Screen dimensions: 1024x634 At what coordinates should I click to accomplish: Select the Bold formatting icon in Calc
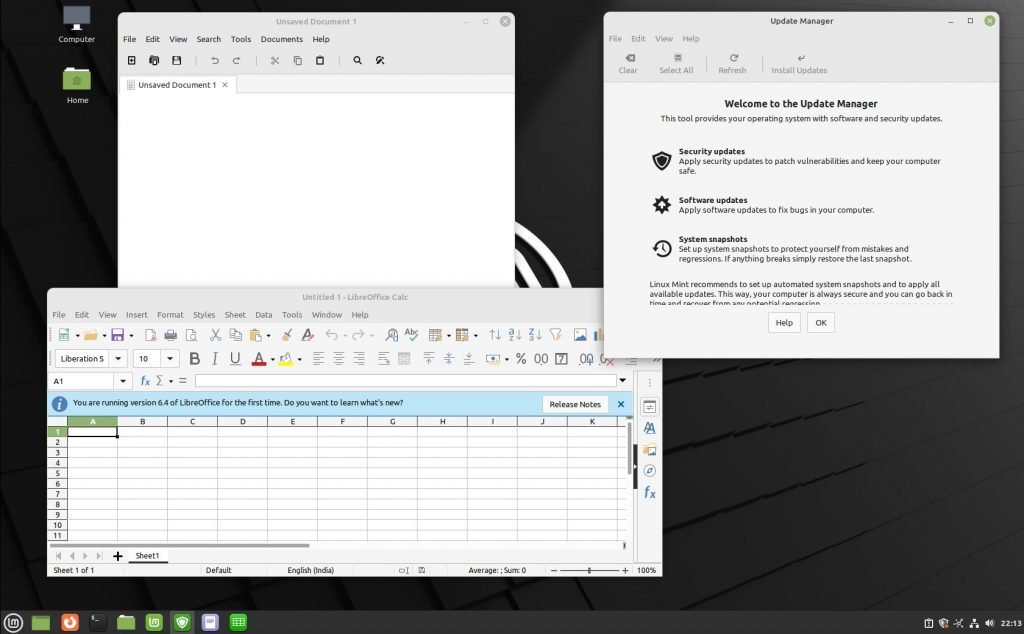(x=194, y=358)
